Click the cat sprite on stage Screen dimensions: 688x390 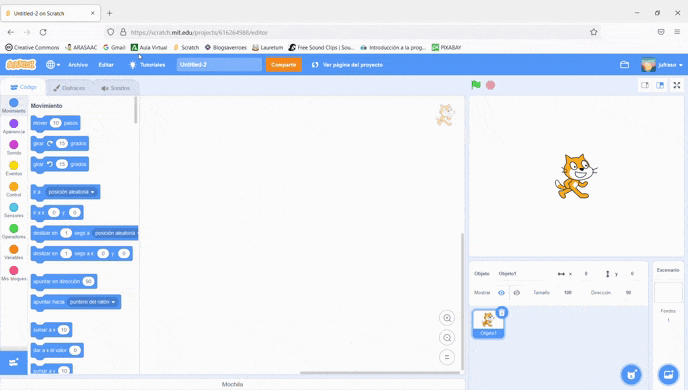(576, 176)
